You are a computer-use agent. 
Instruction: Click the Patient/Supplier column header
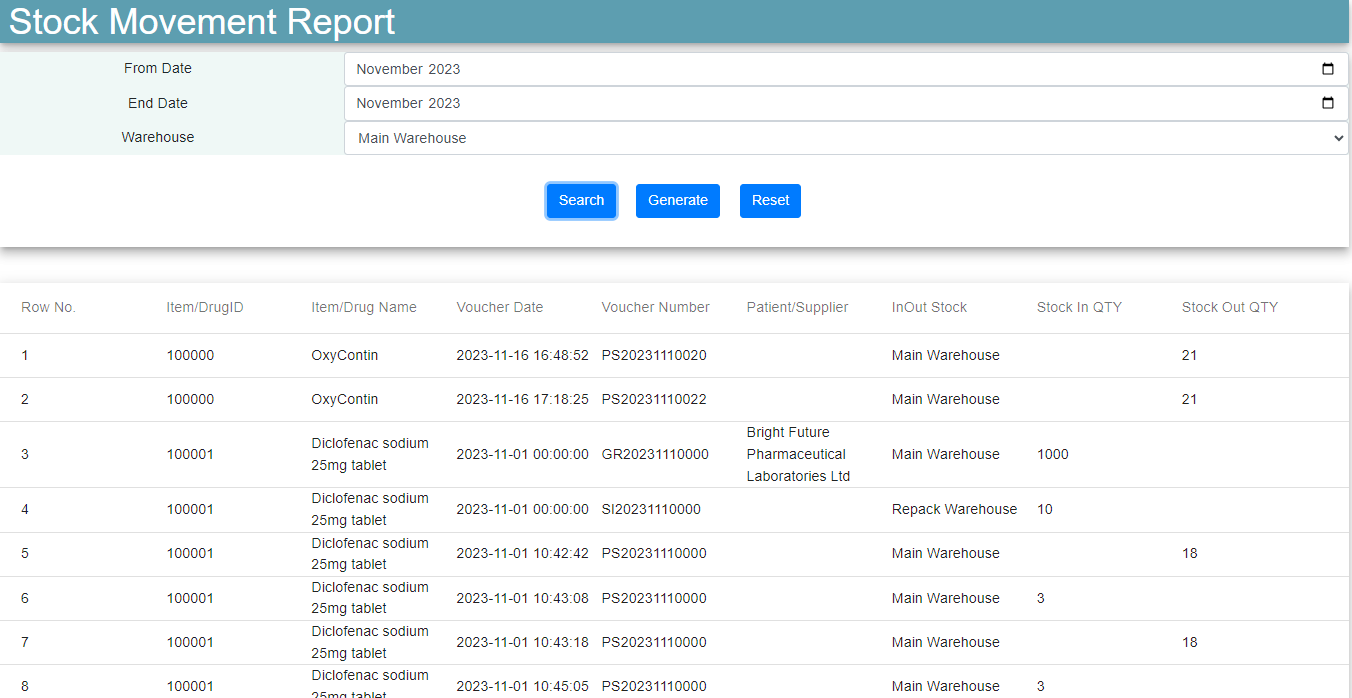click(797, 307)
